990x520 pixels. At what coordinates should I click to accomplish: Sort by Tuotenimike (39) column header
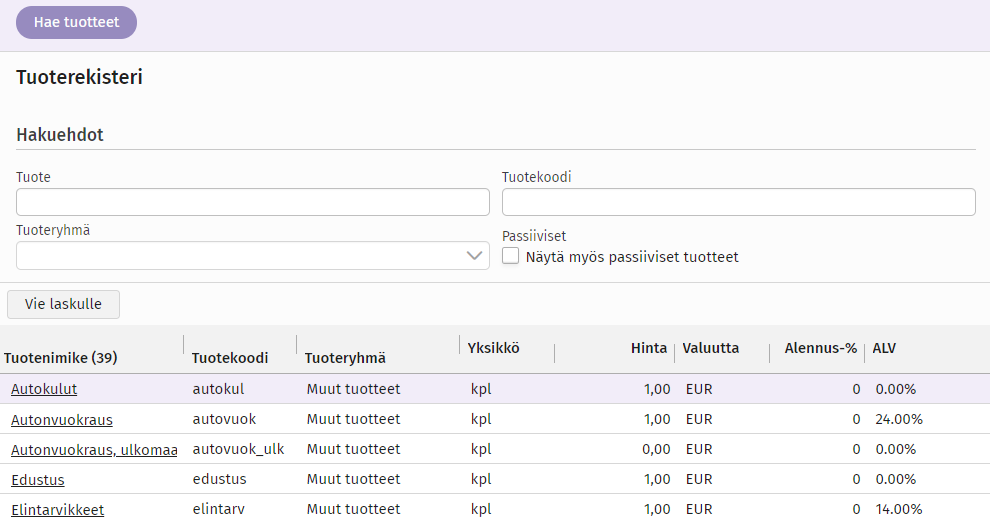(61, 358)
